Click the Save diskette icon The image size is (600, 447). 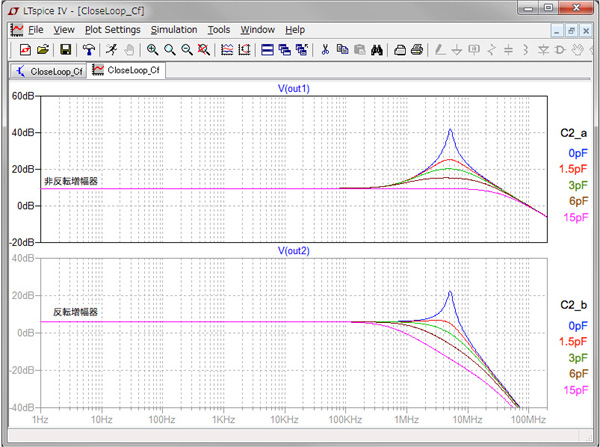pyautogui.click(x=65, y=49)
